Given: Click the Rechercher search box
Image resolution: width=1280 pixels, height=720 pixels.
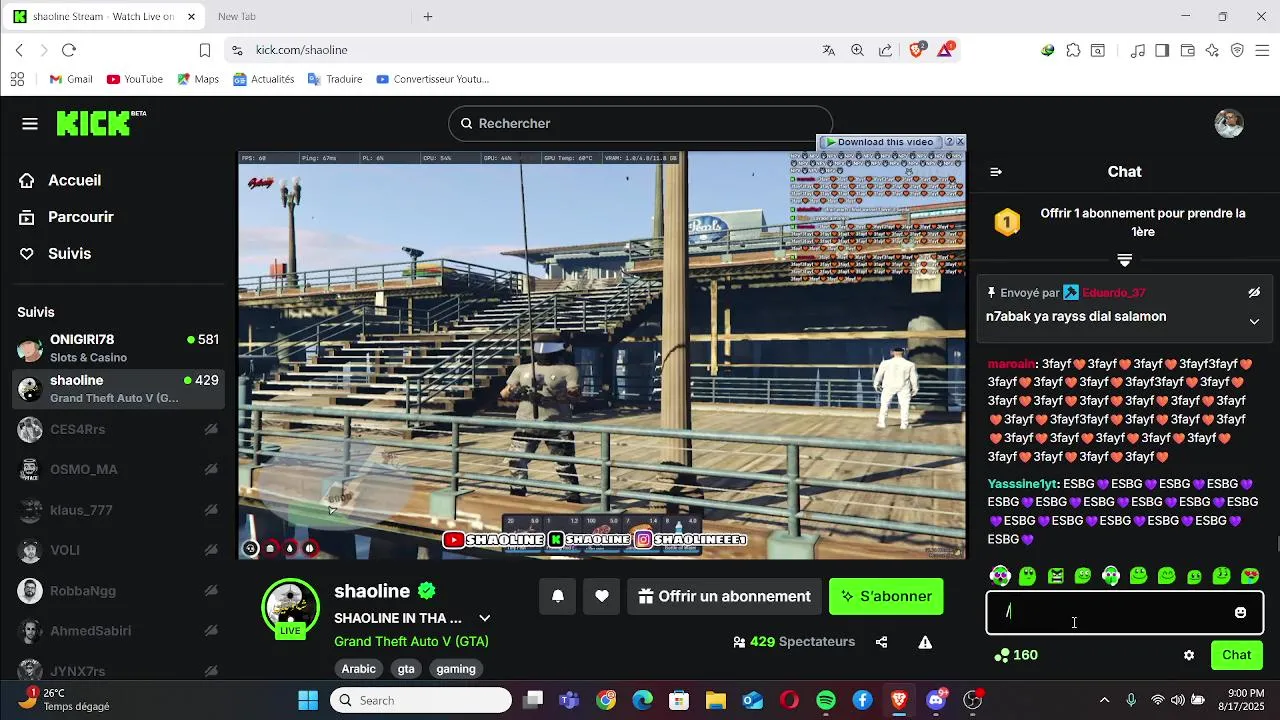Looking at the screenshot, I should coord(640,123).
